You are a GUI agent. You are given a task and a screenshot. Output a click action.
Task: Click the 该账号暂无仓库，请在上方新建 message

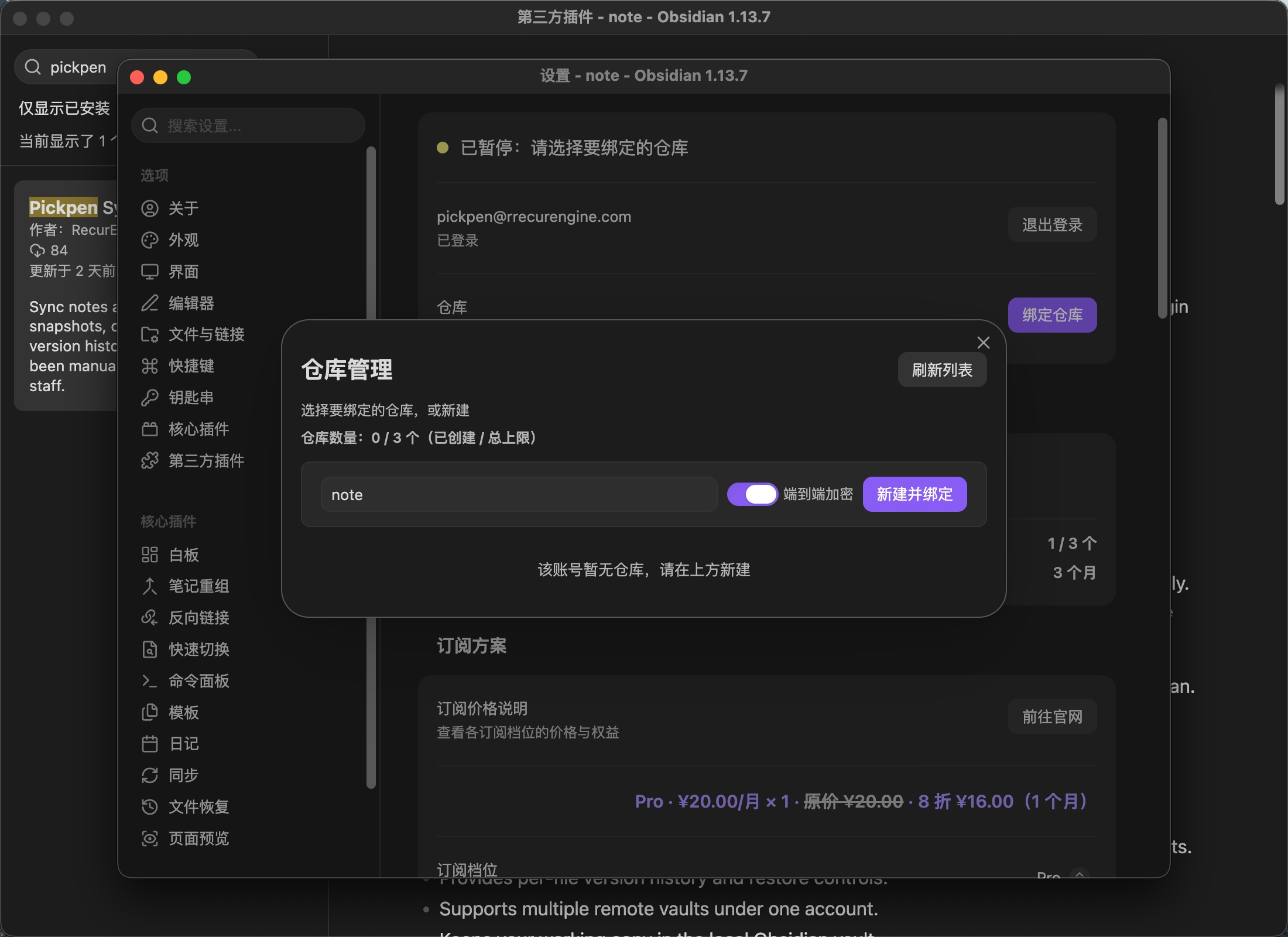click(643, 569)
